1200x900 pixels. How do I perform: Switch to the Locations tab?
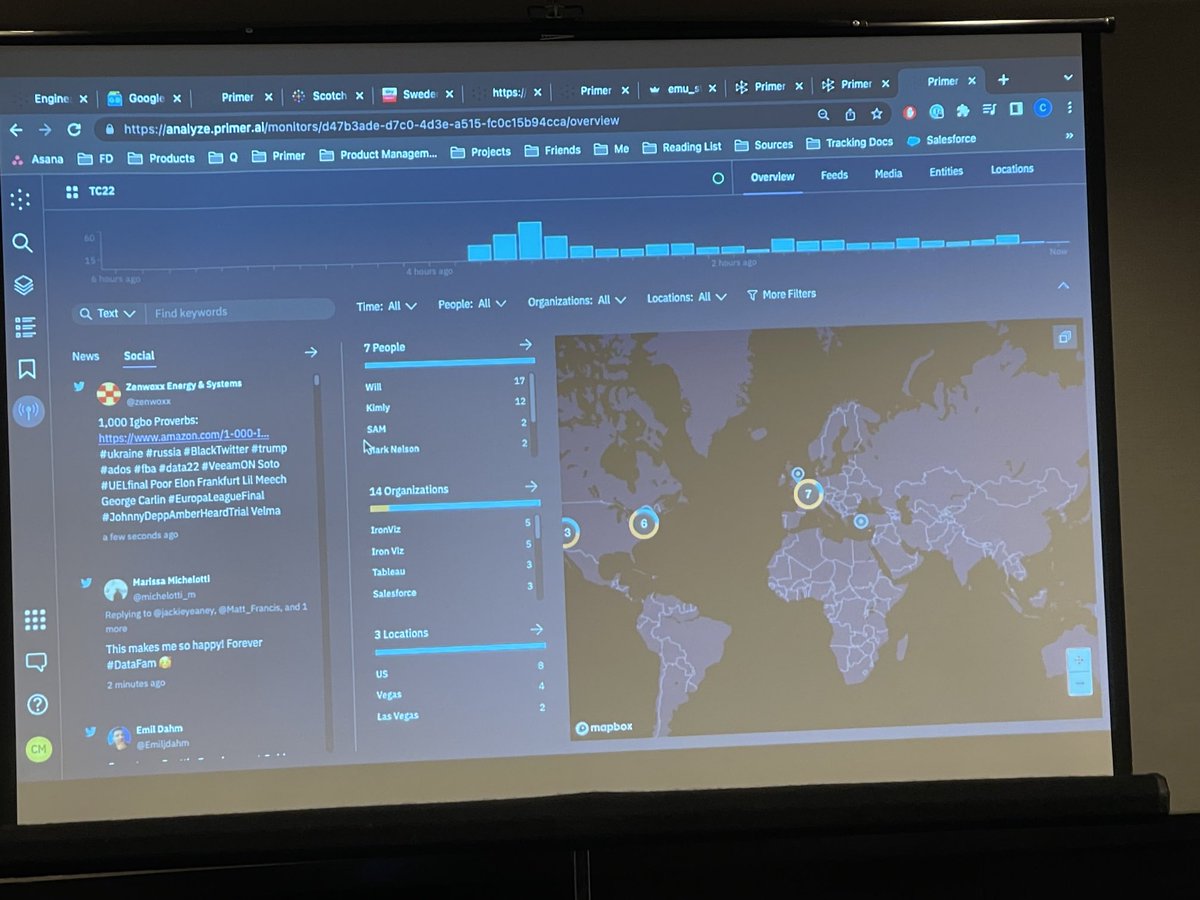tap(1012, 169)
